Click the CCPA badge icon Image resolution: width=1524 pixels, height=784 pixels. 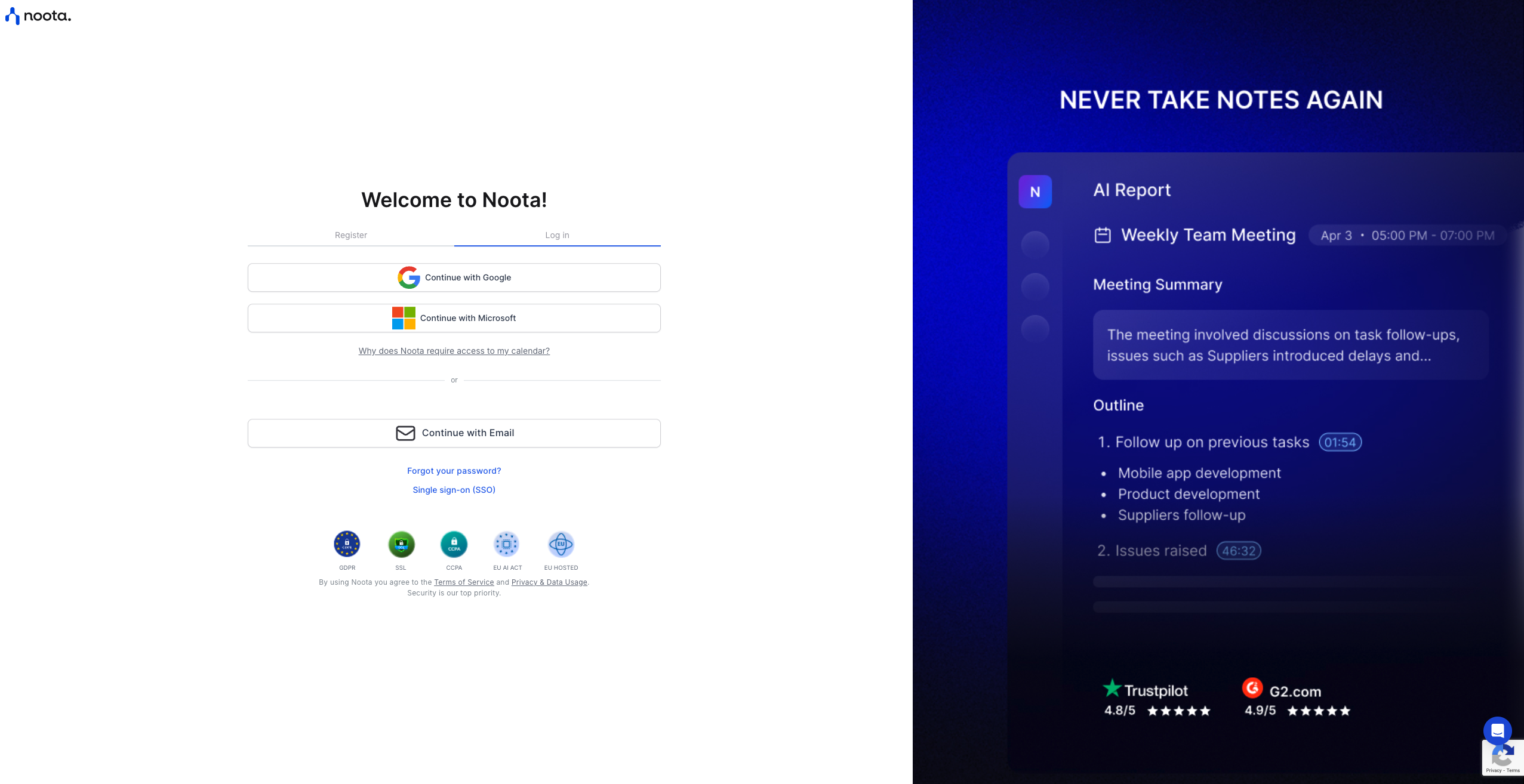pos(454,544)
